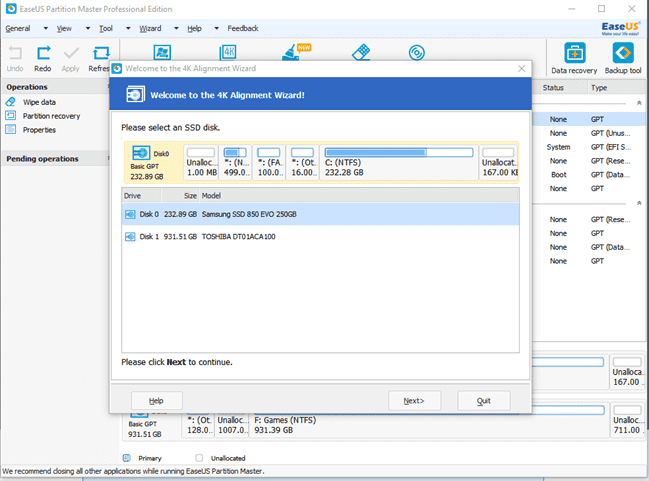Click the Operations panel header
Image resolution: width=649 pixels, height=481 pixels.
coord(56,87)
